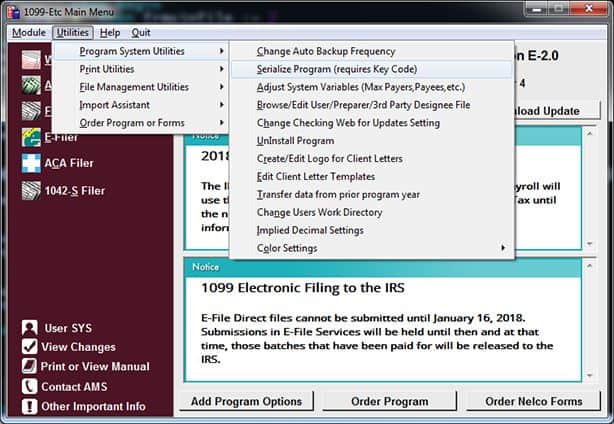614x424 pixels.
Task: Expand arrow beside Print Utilities
Action: point(222,69)
